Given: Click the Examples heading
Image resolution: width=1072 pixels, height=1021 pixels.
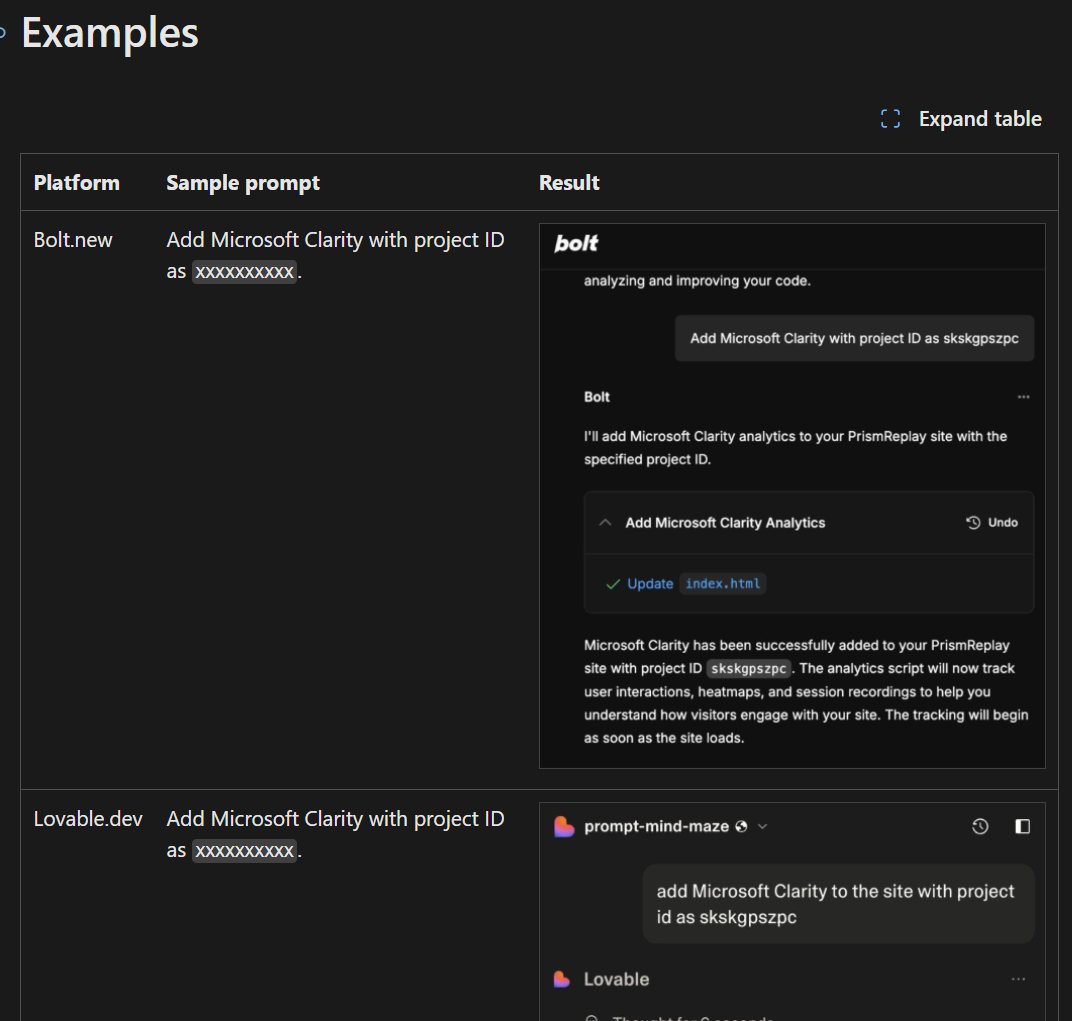Looking at the screenshot, I should [x=110, y=33].
